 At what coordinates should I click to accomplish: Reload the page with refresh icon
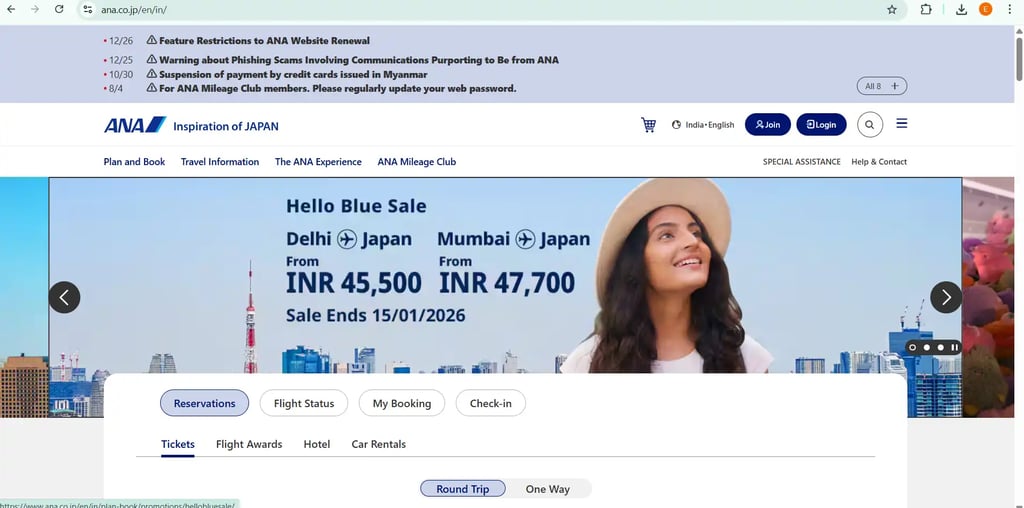click(59, 9)
